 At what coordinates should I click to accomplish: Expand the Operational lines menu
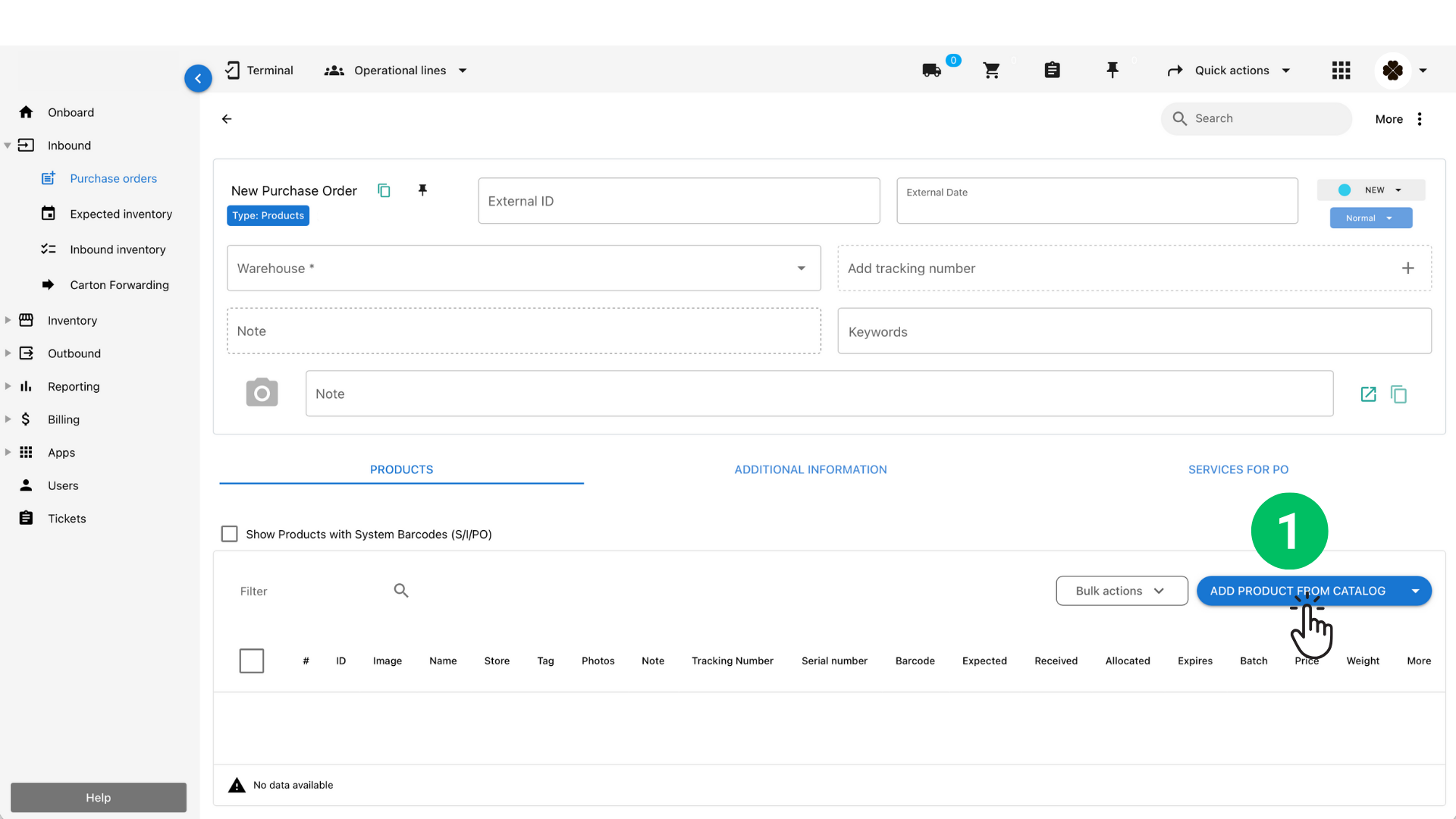(463, 70)
